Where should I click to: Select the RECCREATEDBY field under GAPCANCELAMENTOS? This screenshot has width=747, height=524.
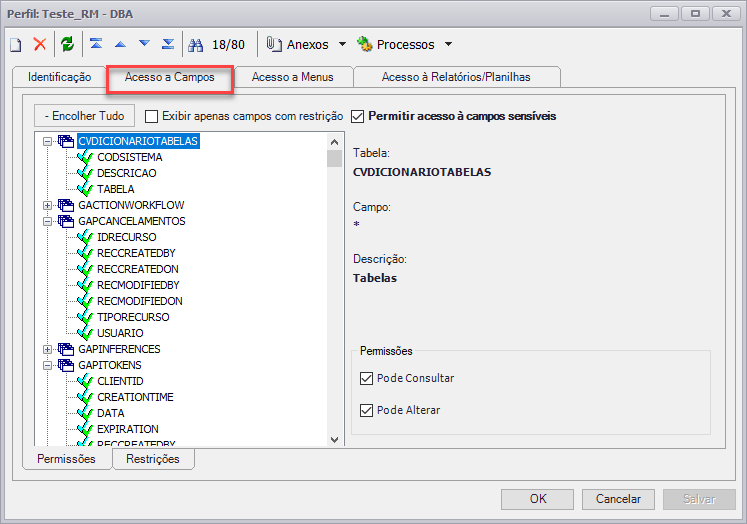pos(136,253)
